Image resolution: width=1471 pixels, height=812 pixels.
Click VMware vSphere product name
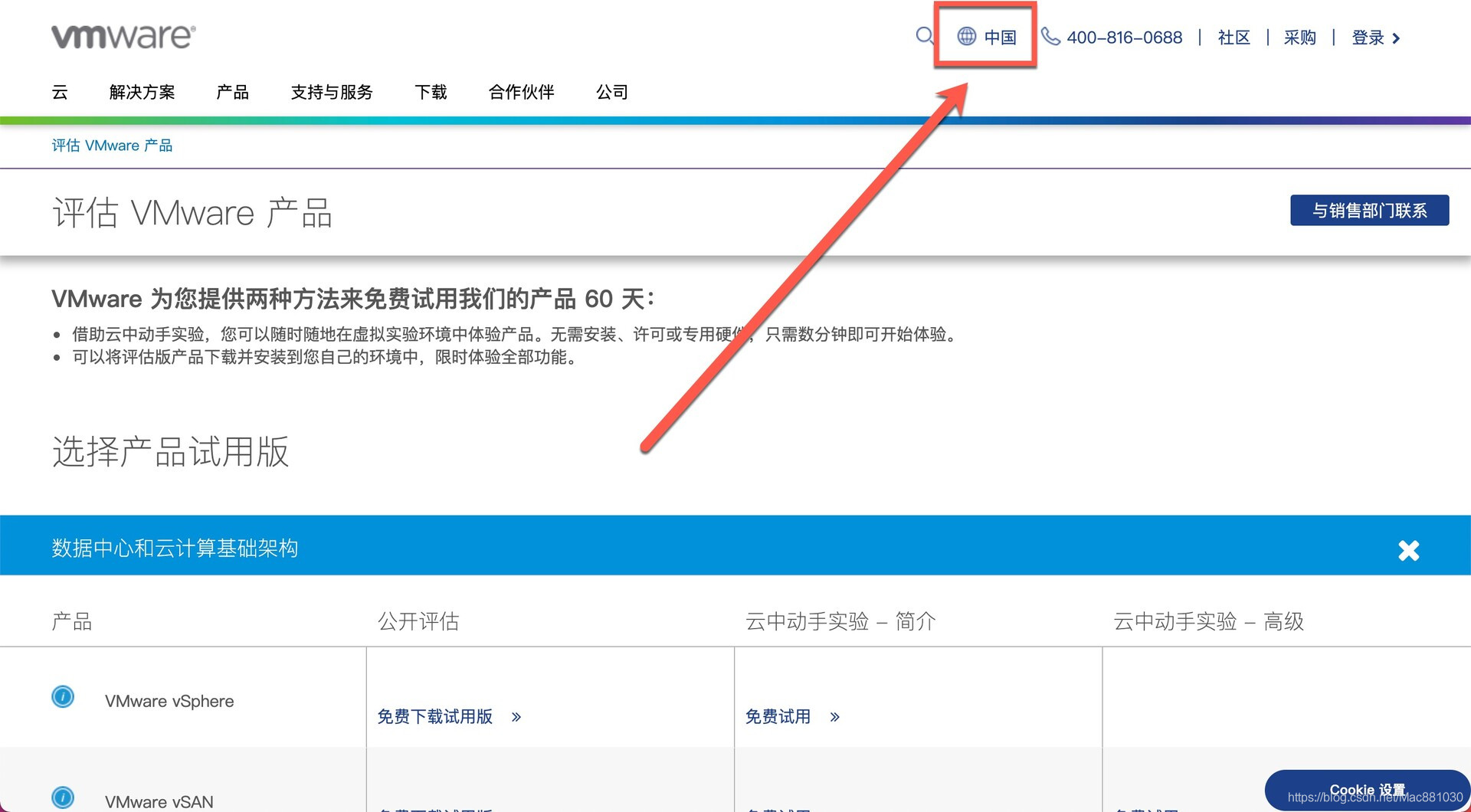tap(169, 701)
